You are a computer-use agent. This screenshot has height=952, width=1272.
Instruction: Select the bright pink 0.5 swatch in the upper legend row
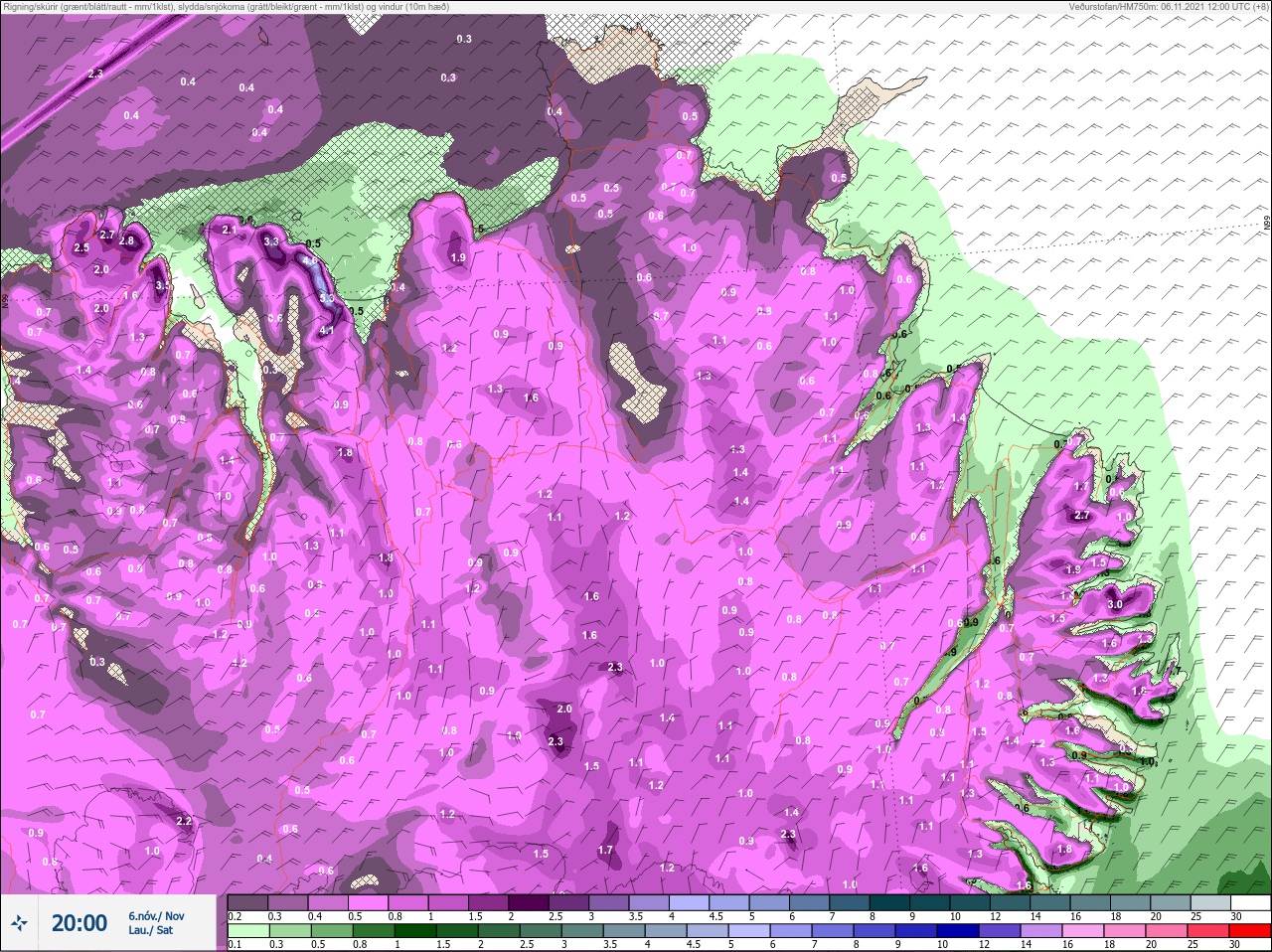pos(369,902)
